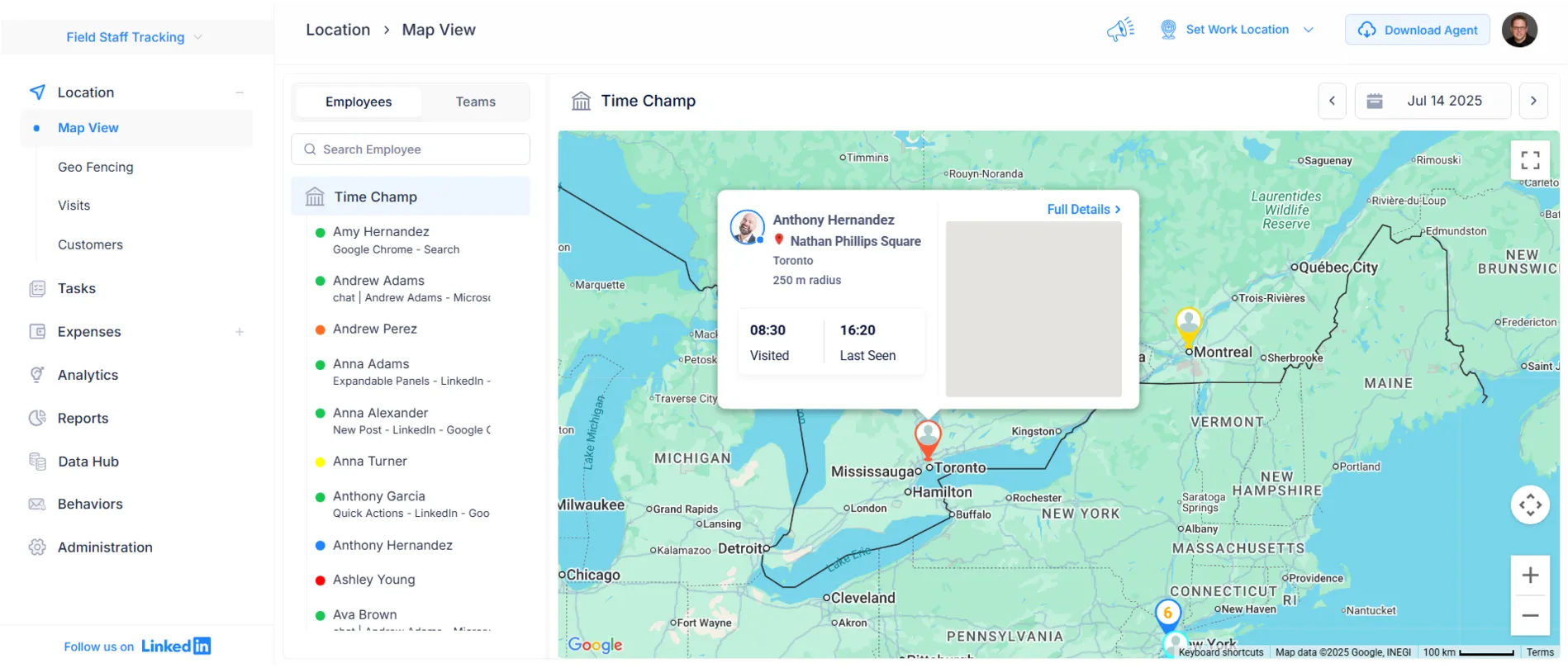Screen dimensions: 1568x668
Task: Expand the Expenses menu with plus
Action: [240, 332]
